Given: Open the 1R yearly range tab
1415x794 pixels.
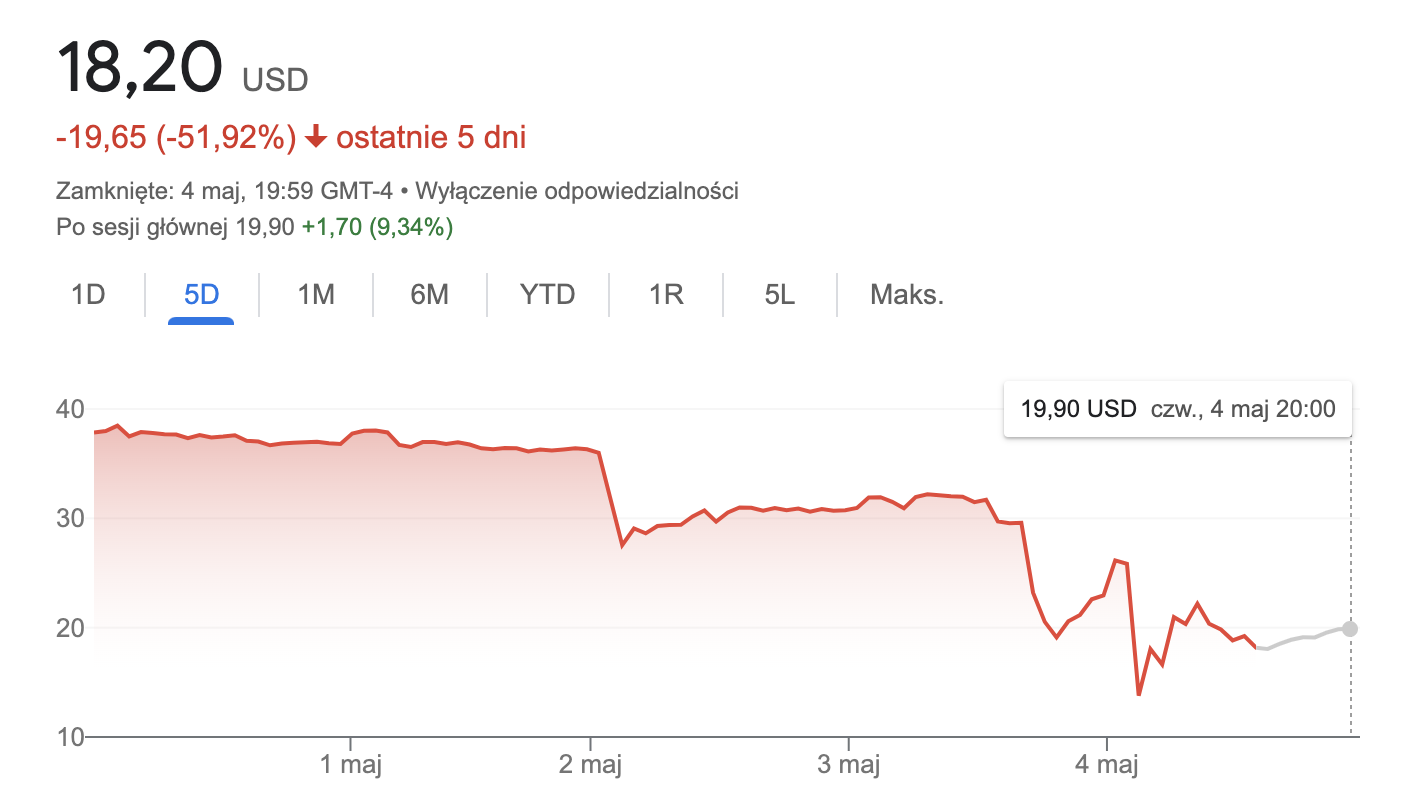Looking at the screenshot, I should (x=666, y=295).
